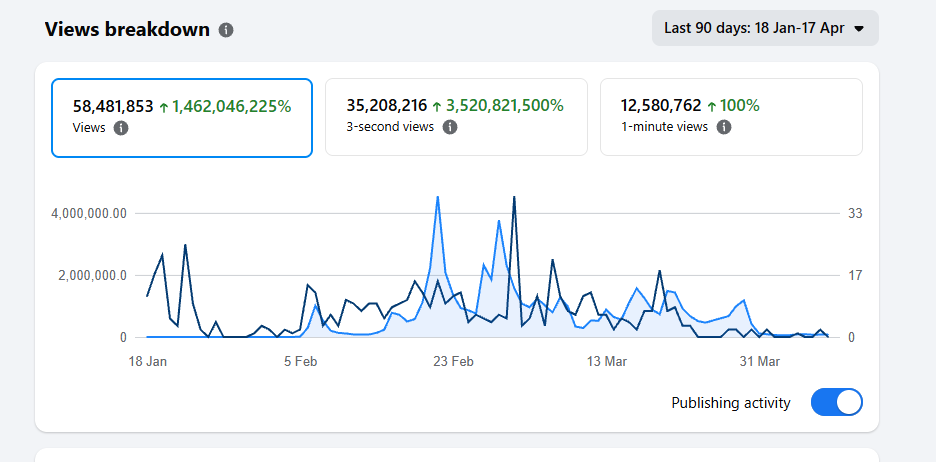Click green up arrow before 3,520,821,500%

(437, 105)
